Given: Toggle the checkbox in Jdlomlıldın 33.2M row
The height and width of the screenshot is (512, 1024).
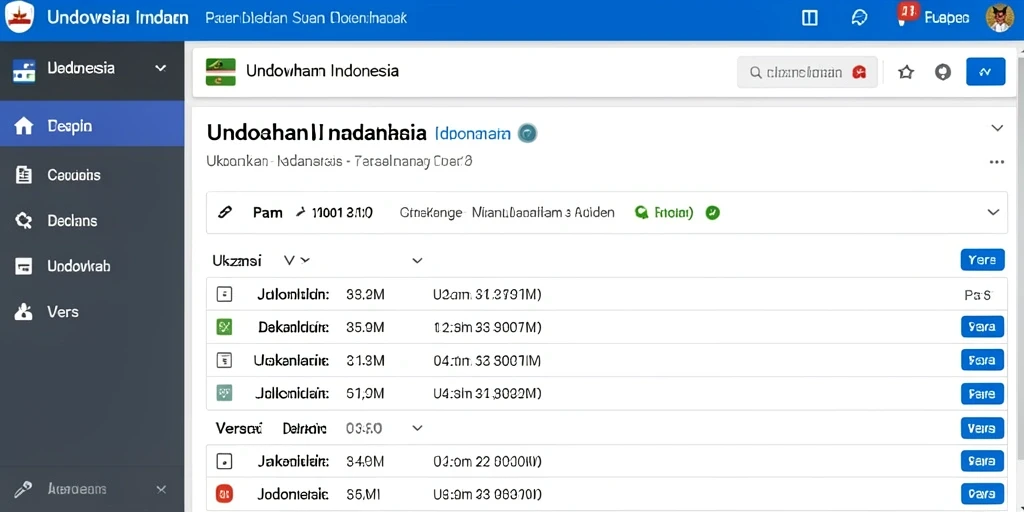Looking at the screenshot, I should [x=224, y=295].
